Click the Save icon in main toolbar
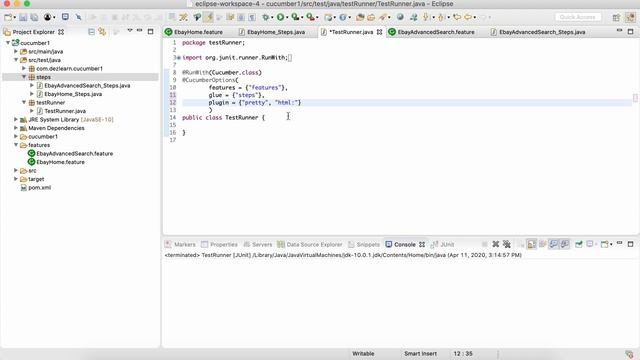 [23, 17]
